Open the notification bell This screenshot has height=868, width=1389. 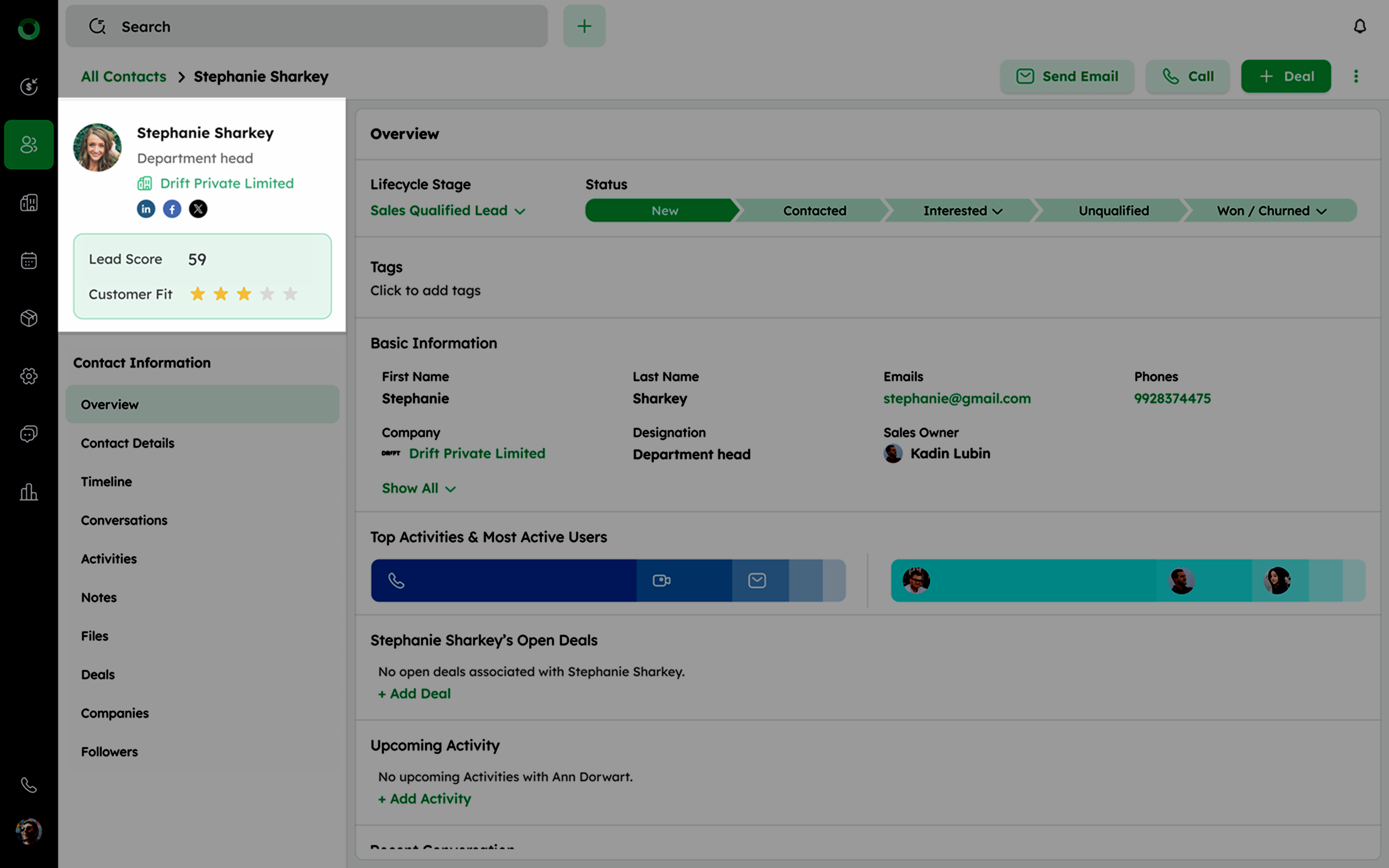point(1359,26)
